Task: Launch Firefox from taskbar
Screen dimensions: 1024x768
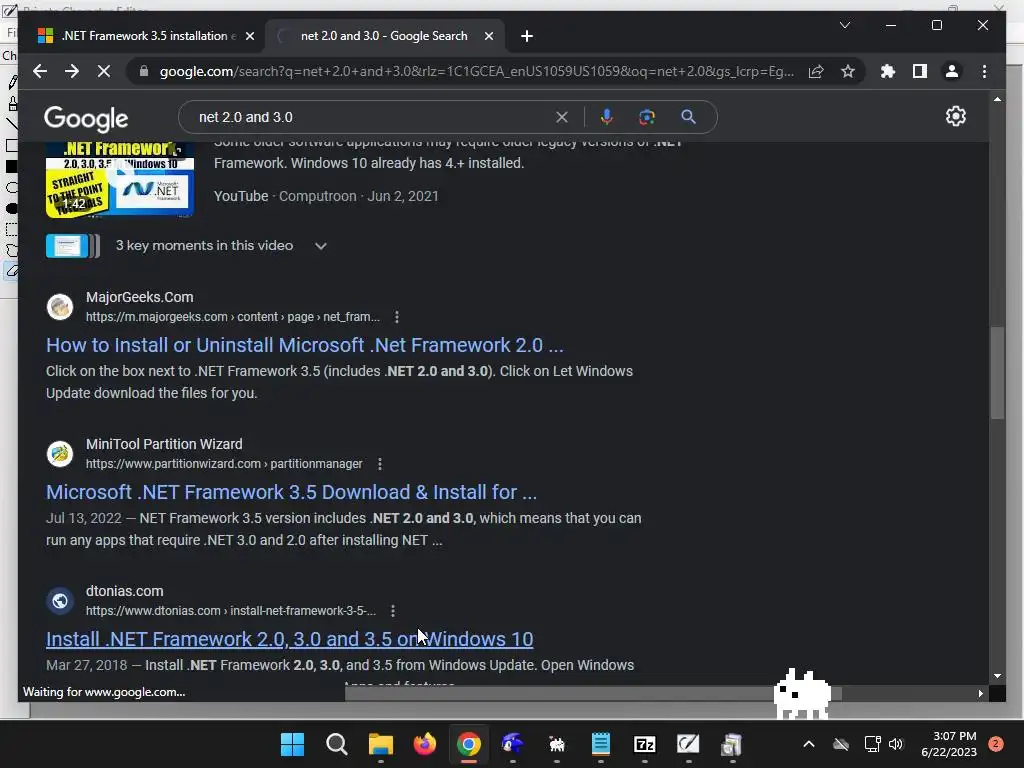Action: [x=424, y=744]
